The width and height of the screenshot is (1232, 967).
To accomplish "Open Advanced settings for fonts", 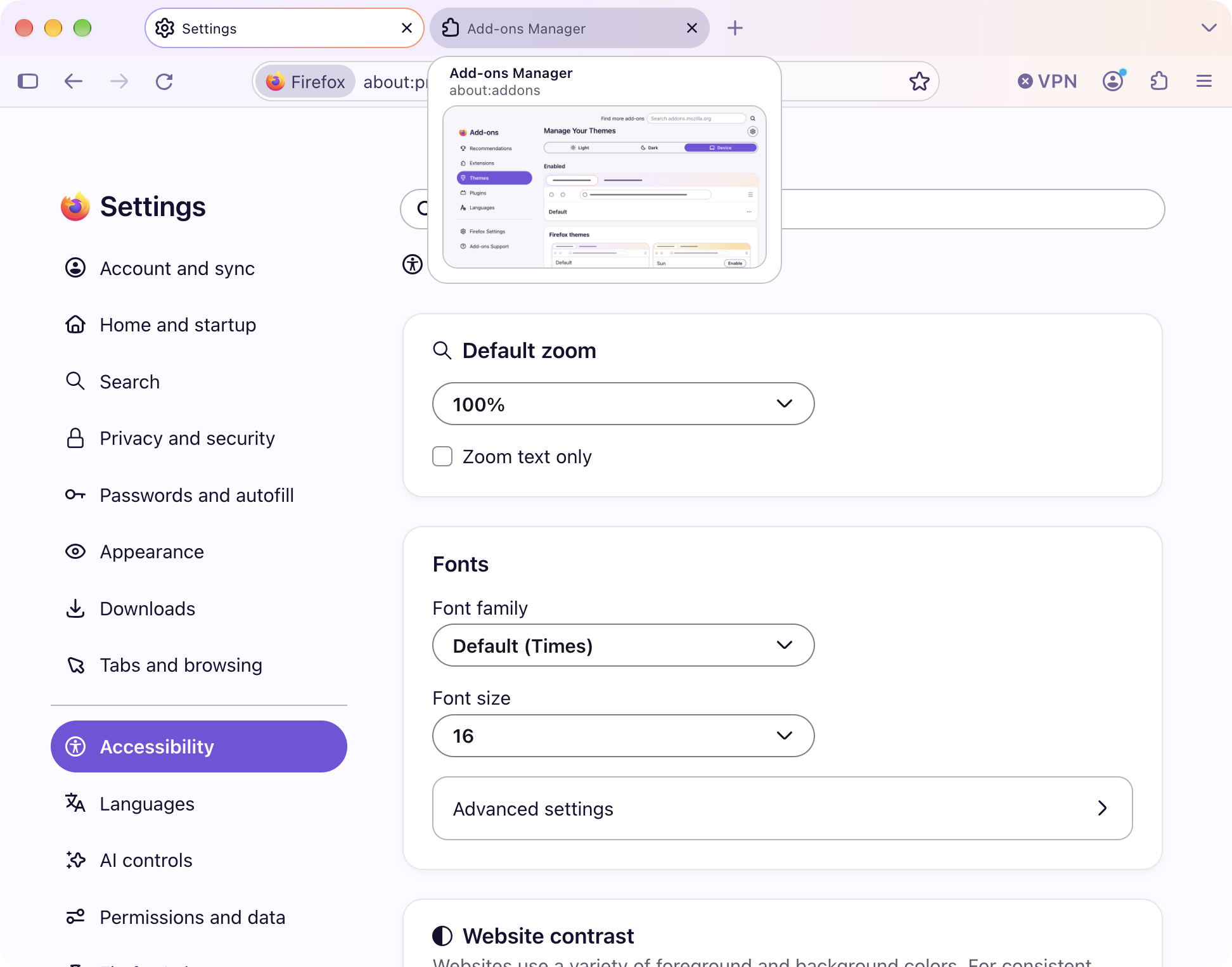I will [x=782, y=809].
